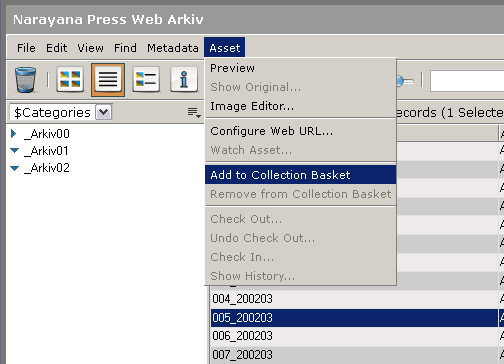
Task: Open the Edit menu
Action: 56,48
